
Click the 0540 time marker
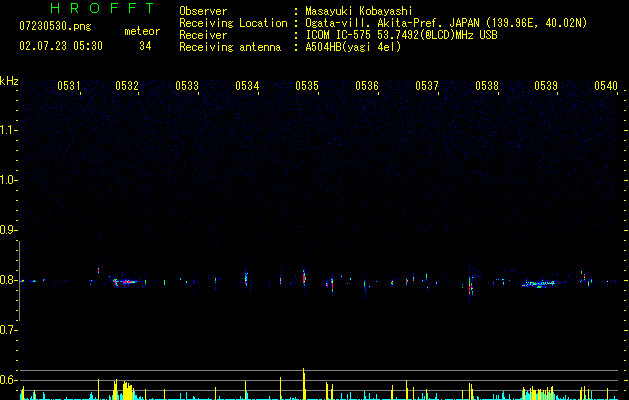606,85
